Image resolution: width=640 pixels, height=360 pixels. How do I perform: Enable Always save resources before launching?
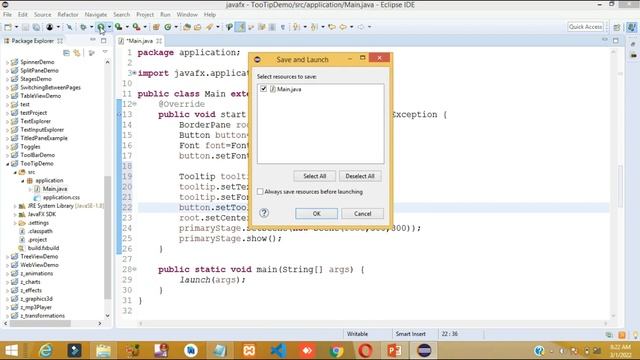click(x=260, y=191)
